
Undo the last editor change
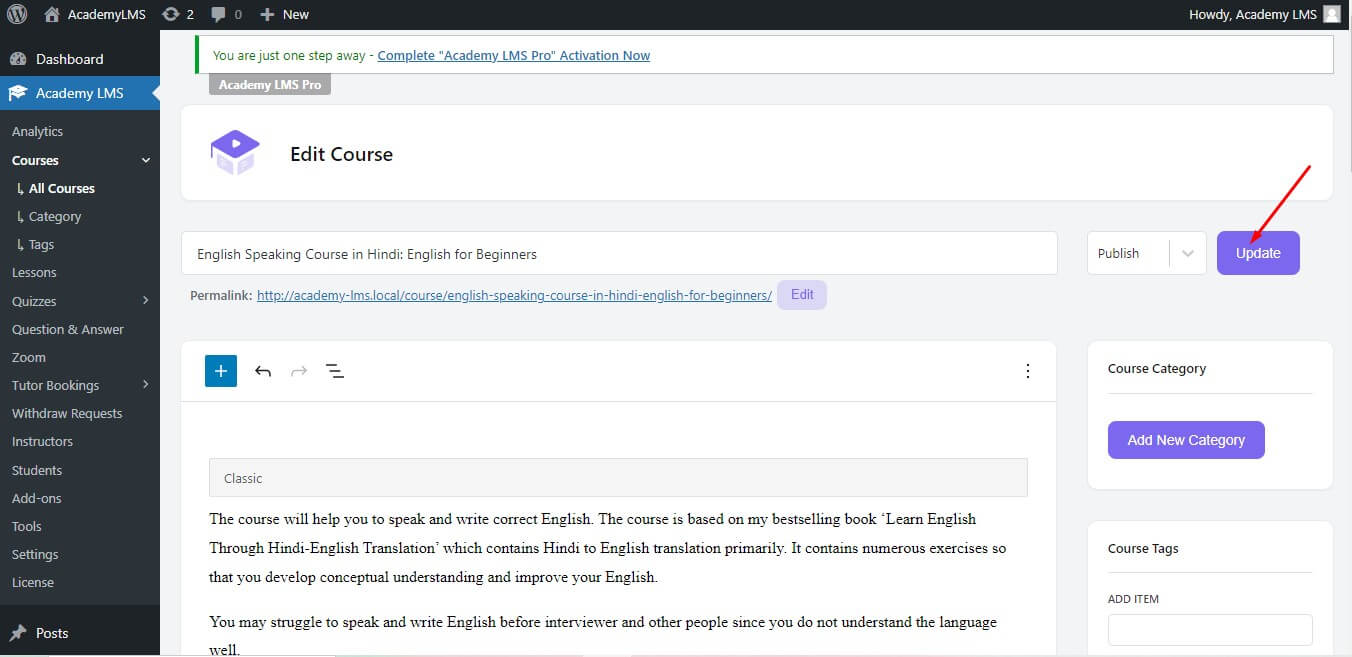coord(263,371)
